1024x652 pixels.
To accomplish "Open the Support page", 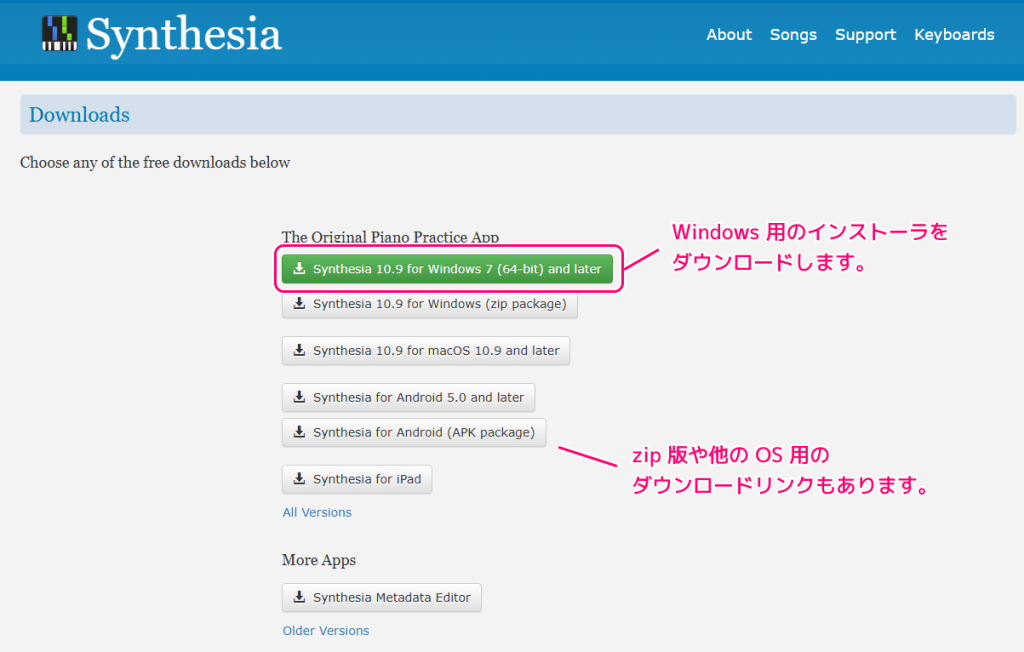I will (x=865, y=34).
